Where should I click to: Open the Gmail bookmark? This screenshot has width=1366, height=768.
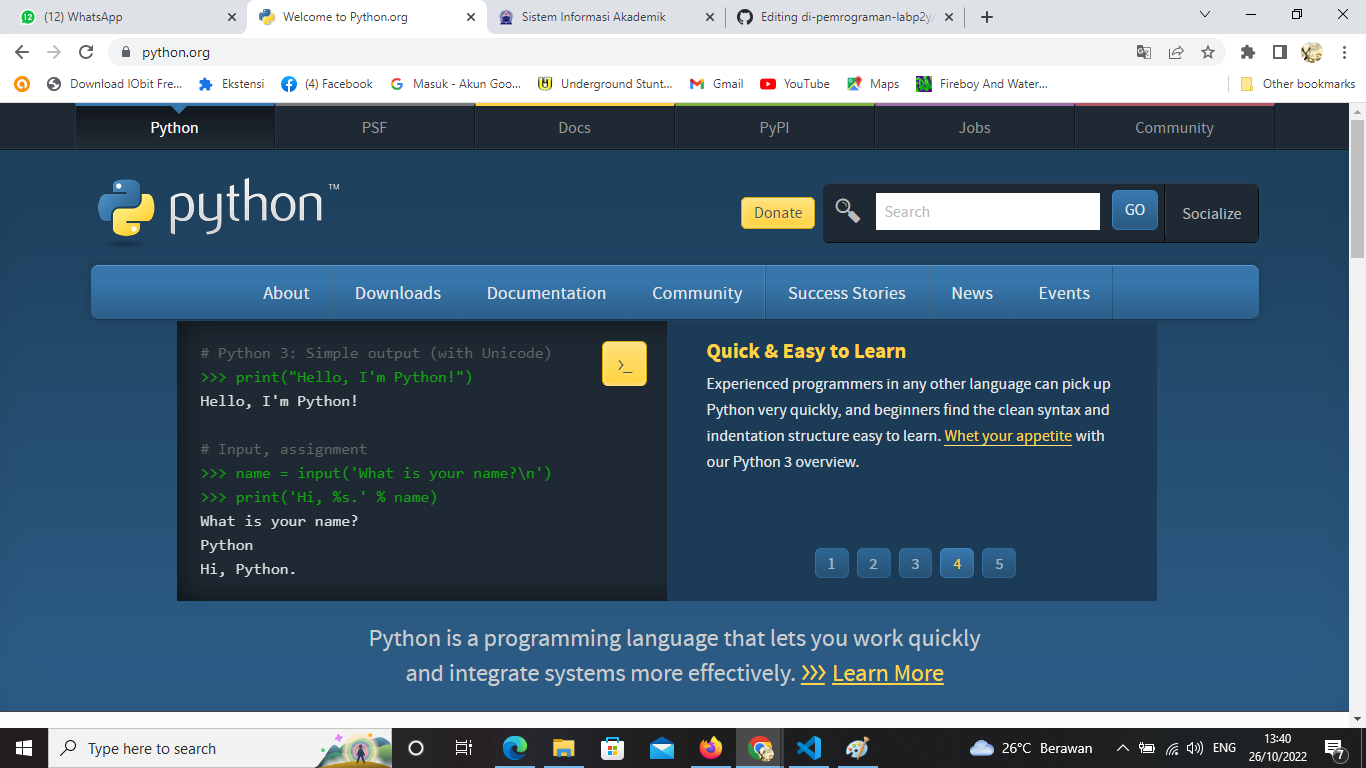coord(716,84)
